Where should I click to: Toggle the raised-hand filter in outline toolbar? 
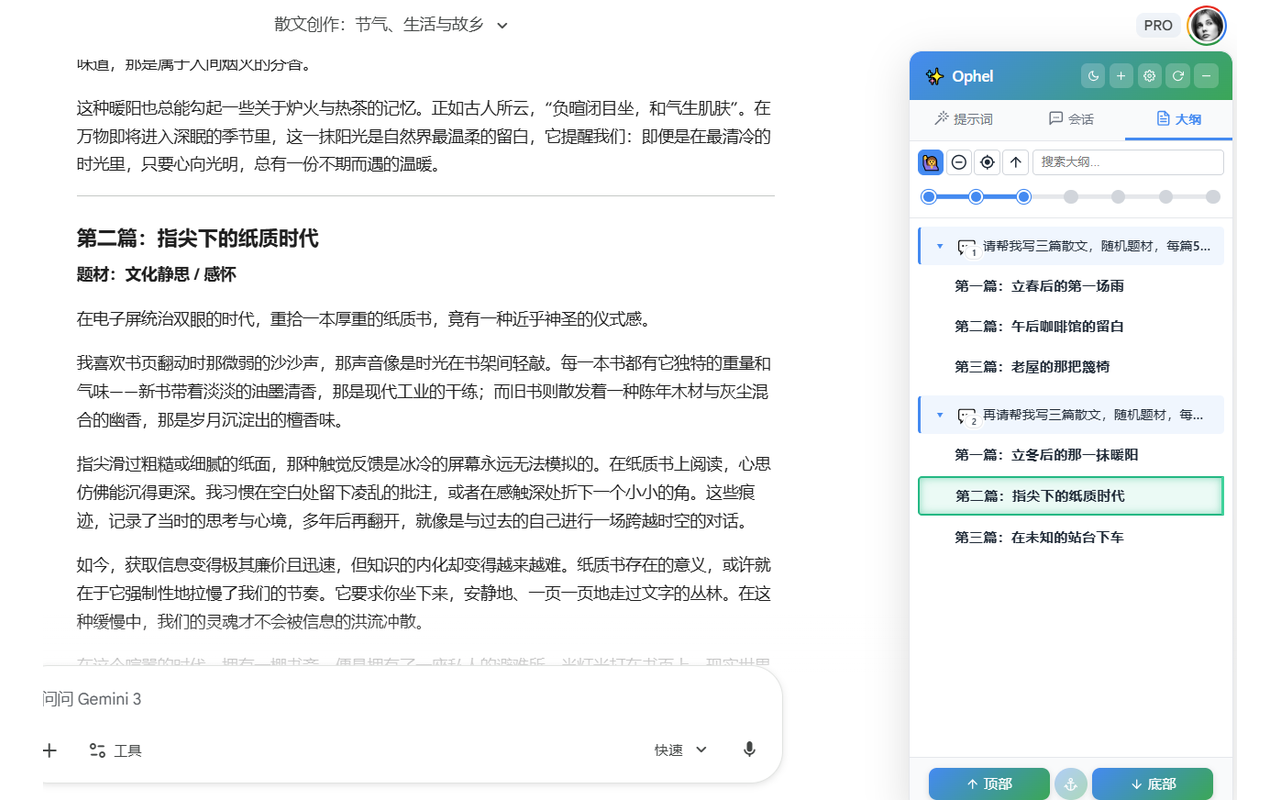pos(929,161)
